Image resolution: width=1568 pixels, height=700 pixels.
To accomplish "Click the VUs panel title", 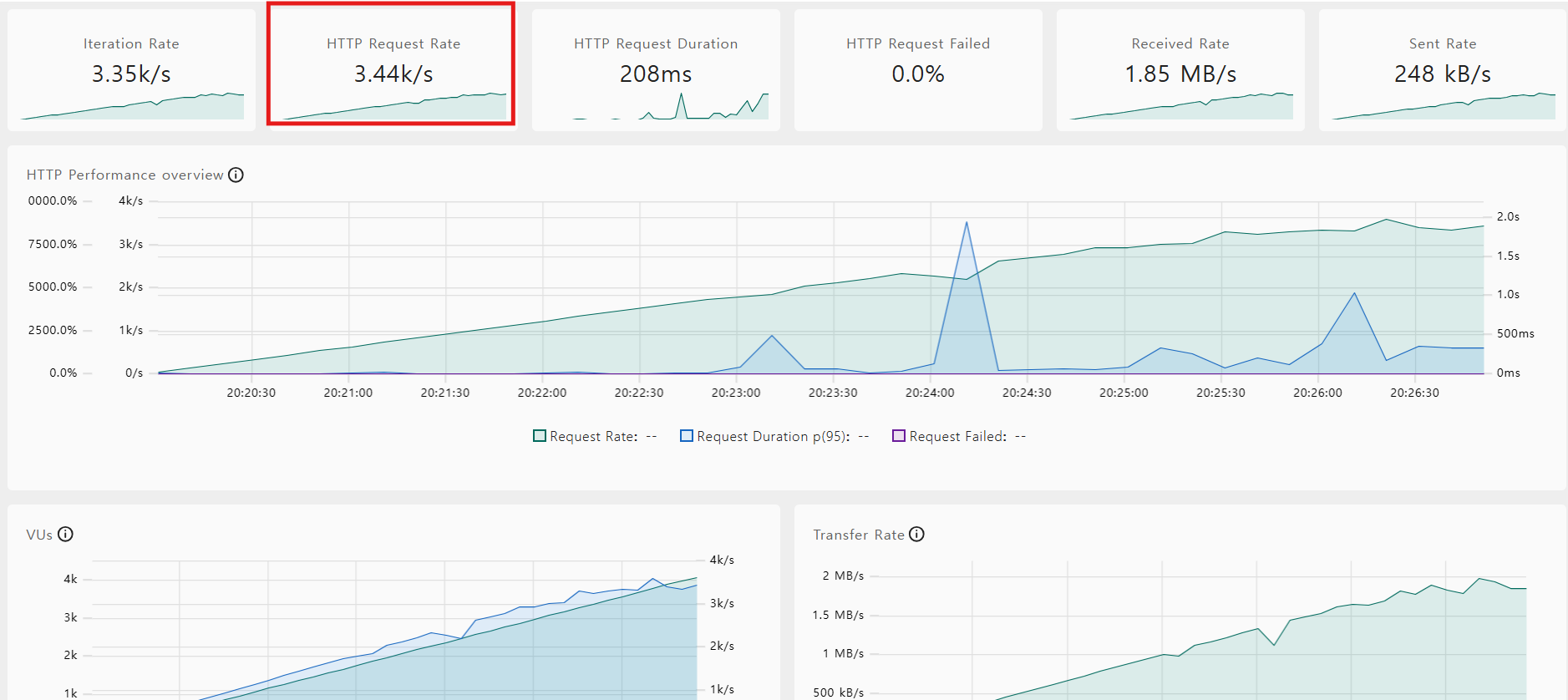I will coord(39,535).
